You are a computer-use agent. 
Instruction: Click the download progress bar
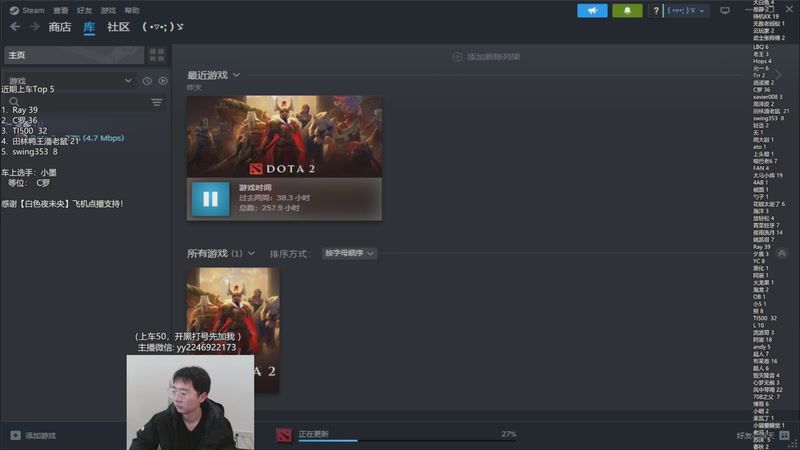point(407,440)
